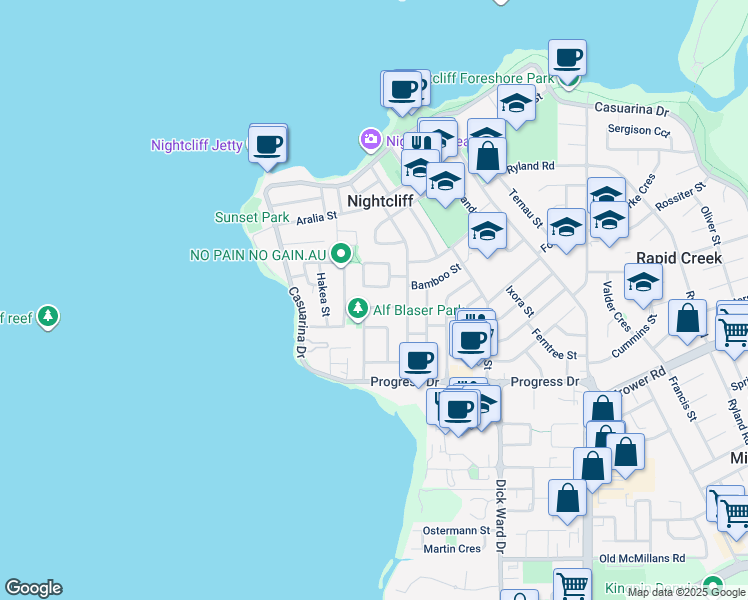The width and height of the screenshot is (748, 600).
Task: Click the shopping bag marker next to Ryland Rd label
Action: 487,159
